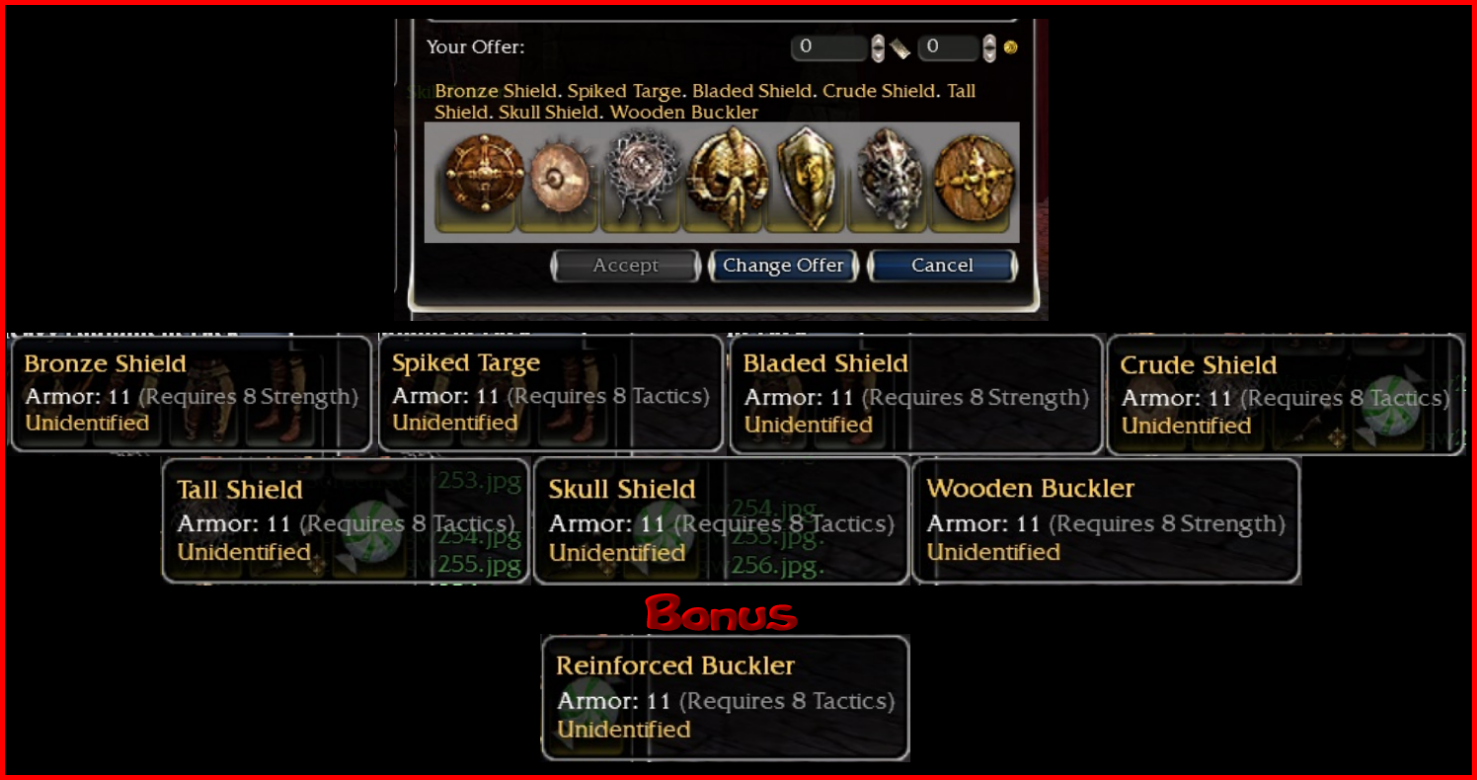Click the Change Offer button
The width and height of the screenshot is (1477, 780).
tap(784, 266)
